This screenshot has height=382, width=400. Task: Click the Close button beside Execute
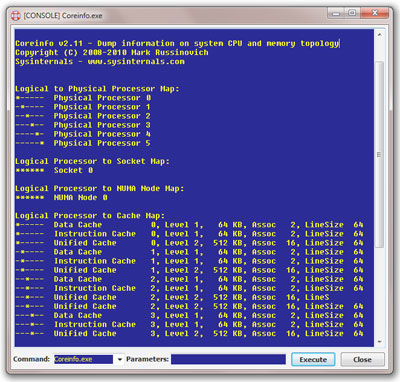362,360
